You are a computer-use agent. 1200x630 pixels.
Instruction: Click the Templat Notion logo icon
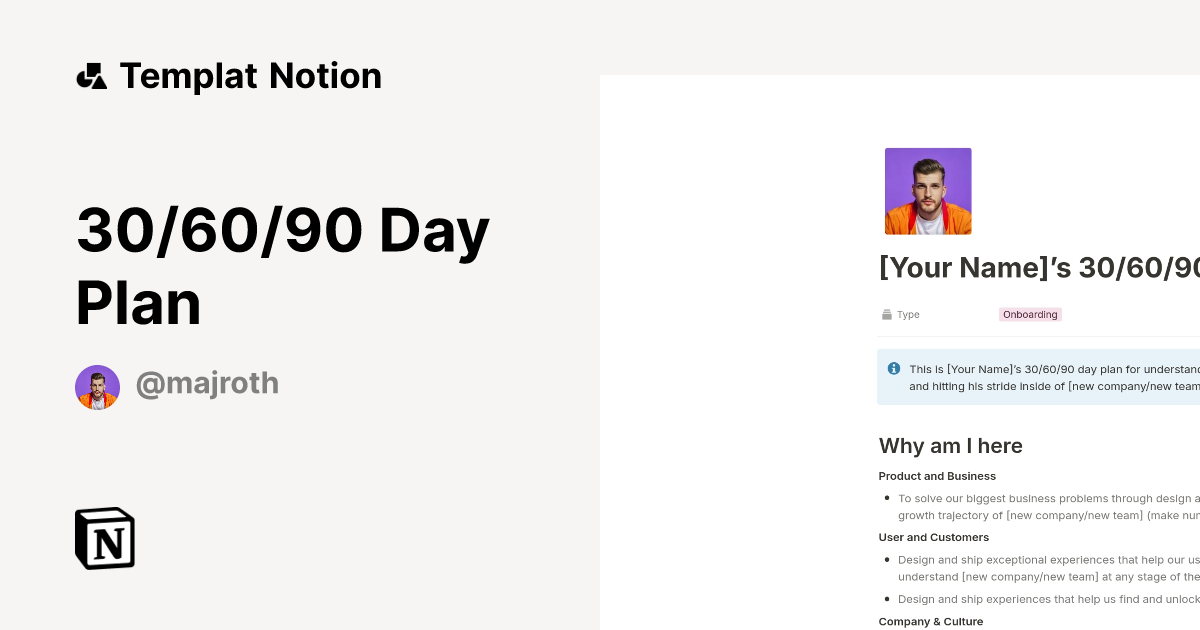coord(93,75)
